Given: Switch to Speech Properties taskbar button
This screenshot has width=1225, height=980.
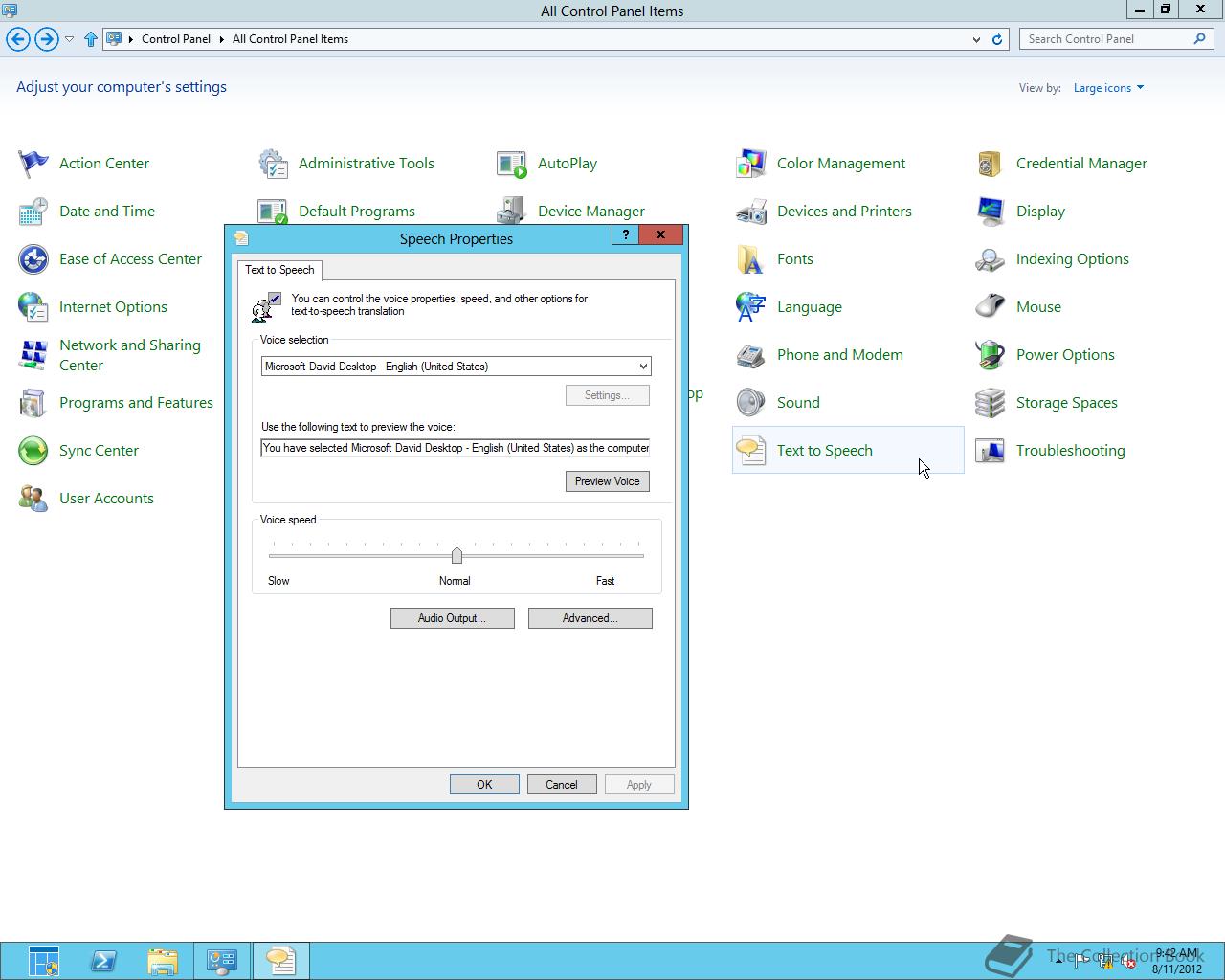Looking at the screenshot, I should pos(280,961).
